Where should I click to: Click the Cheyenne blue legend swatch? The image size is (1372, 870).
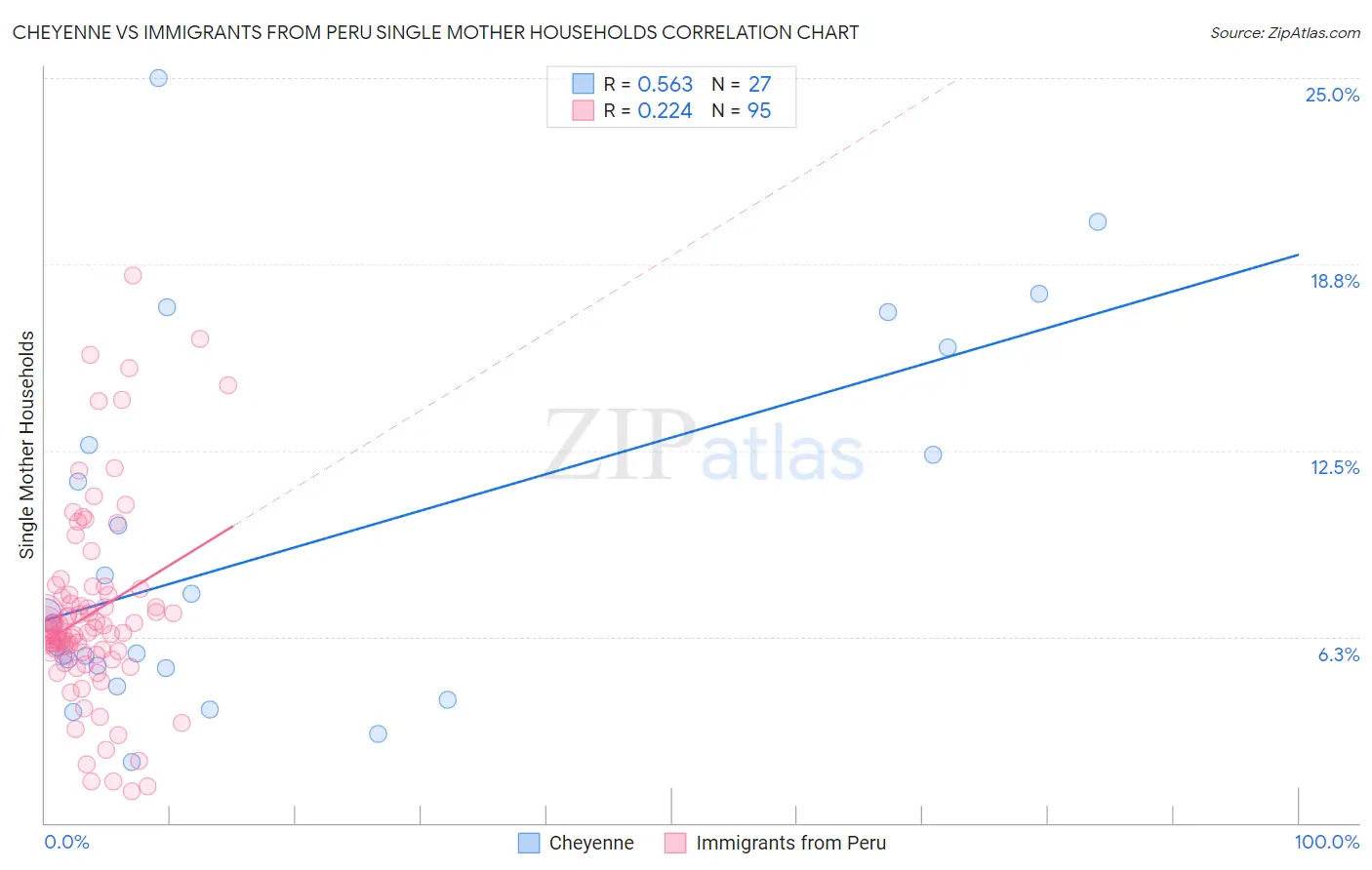click(x=528, y=843)
